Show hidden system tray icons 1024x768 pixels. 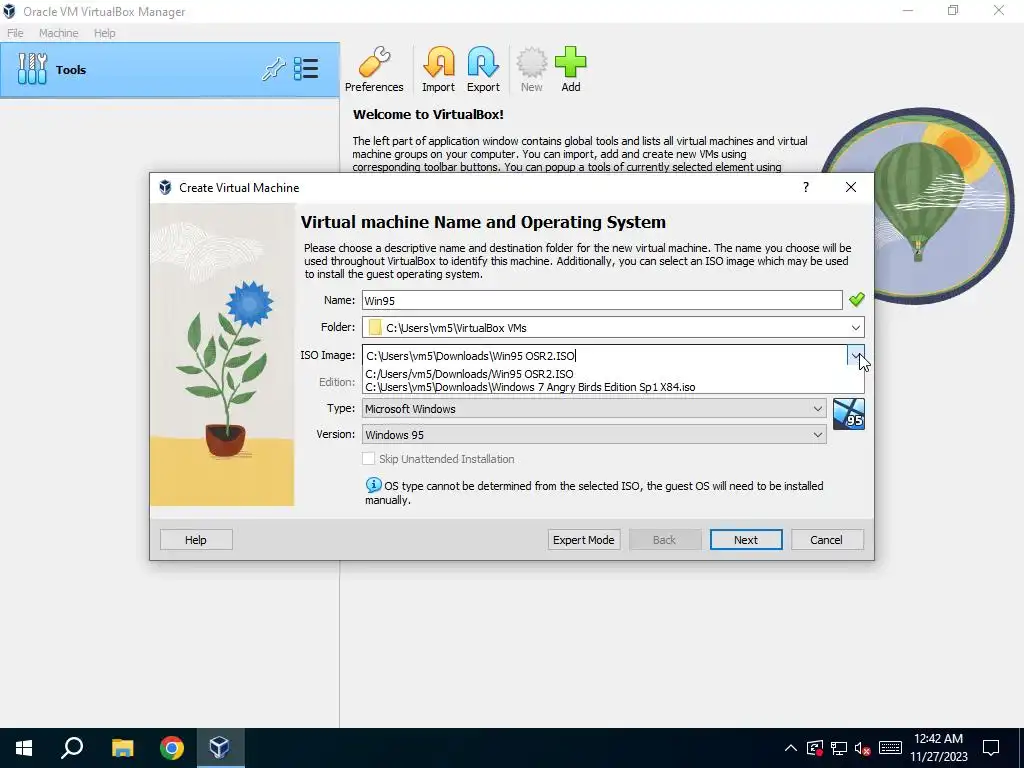pyautogui.click(x=790, y=748)
